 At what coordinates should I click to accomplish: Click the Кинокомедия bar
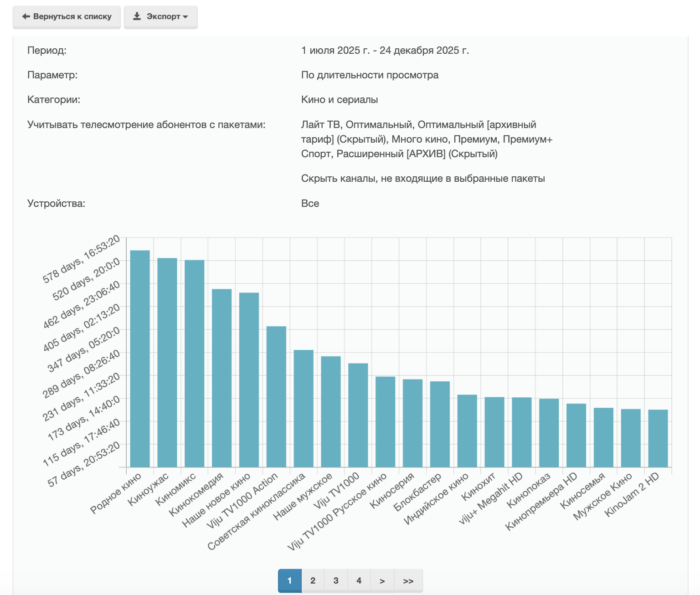point(221,377)
